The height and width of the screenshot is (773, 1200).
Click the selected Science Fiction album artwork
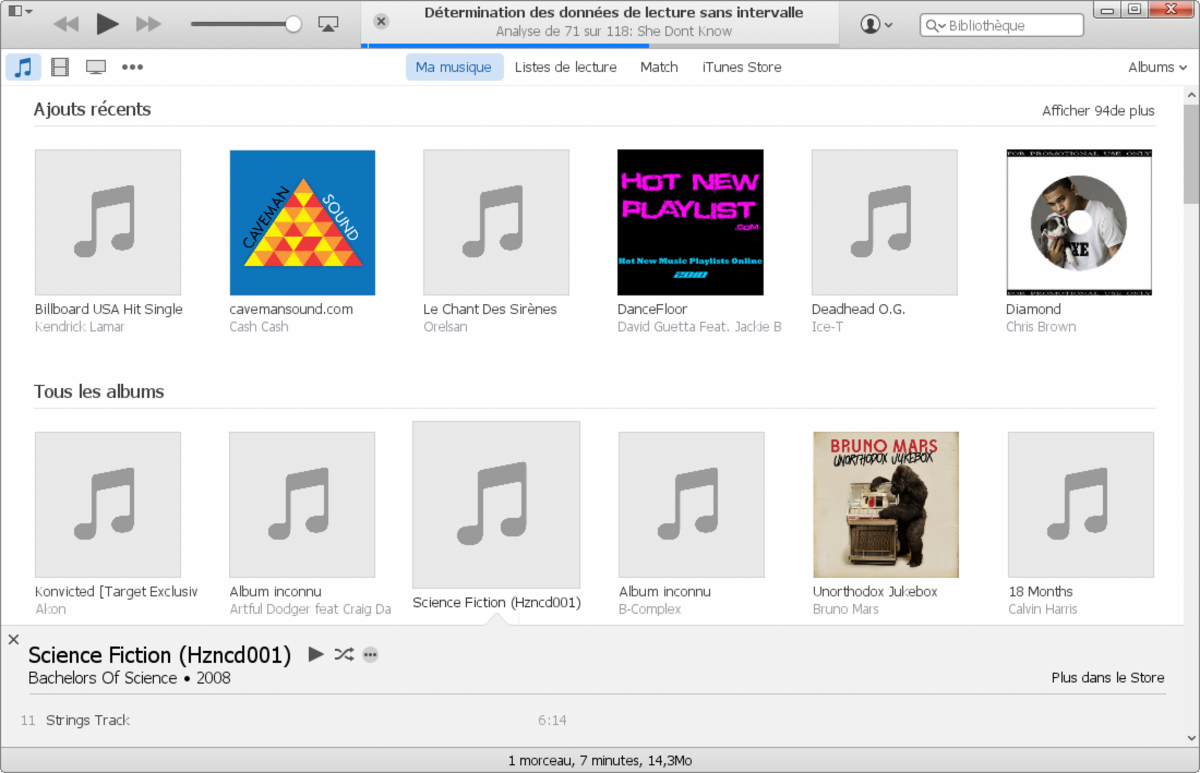tap(496, 504)
